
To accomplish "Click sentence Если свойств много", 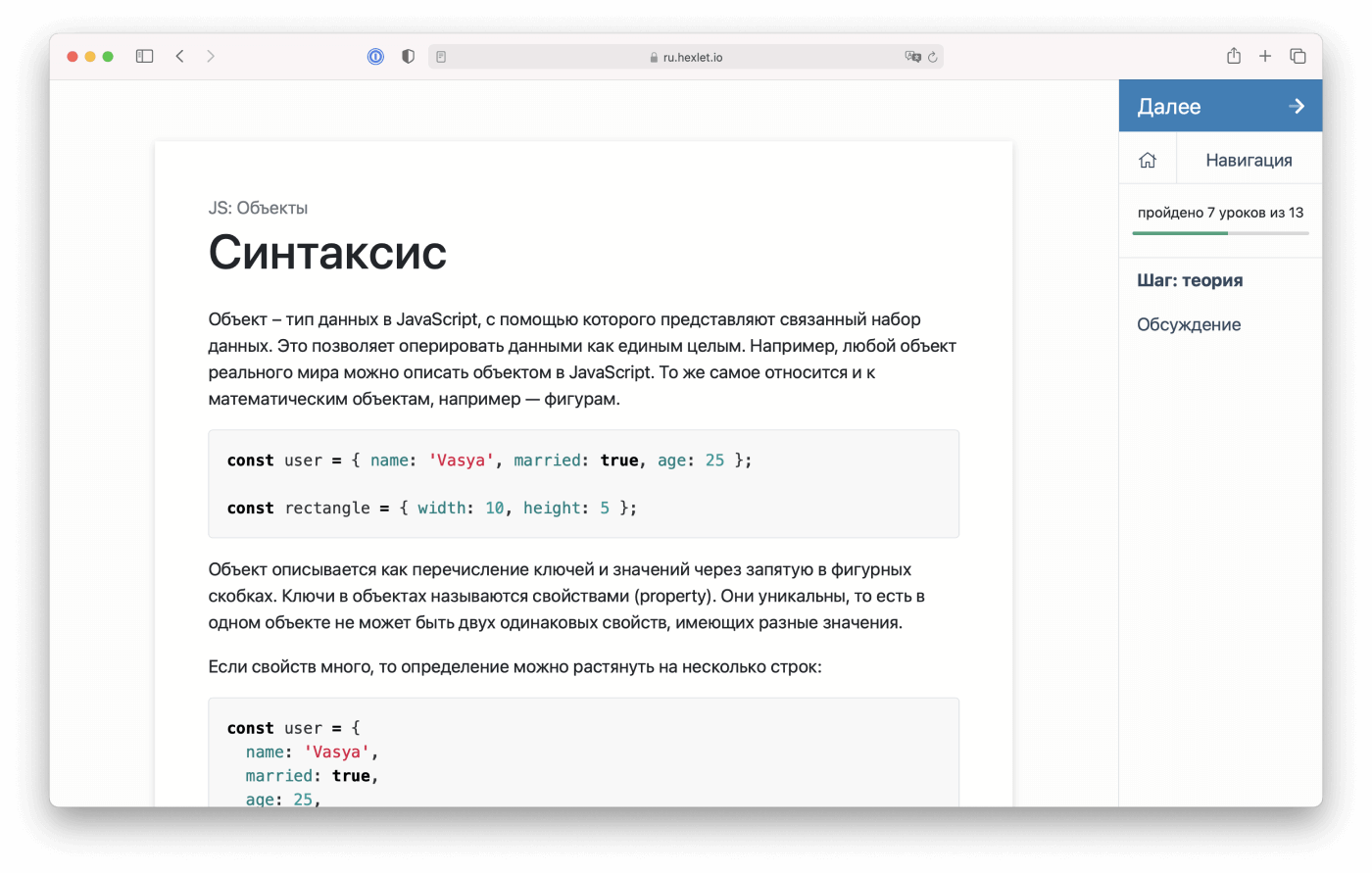I will (514, 666).
